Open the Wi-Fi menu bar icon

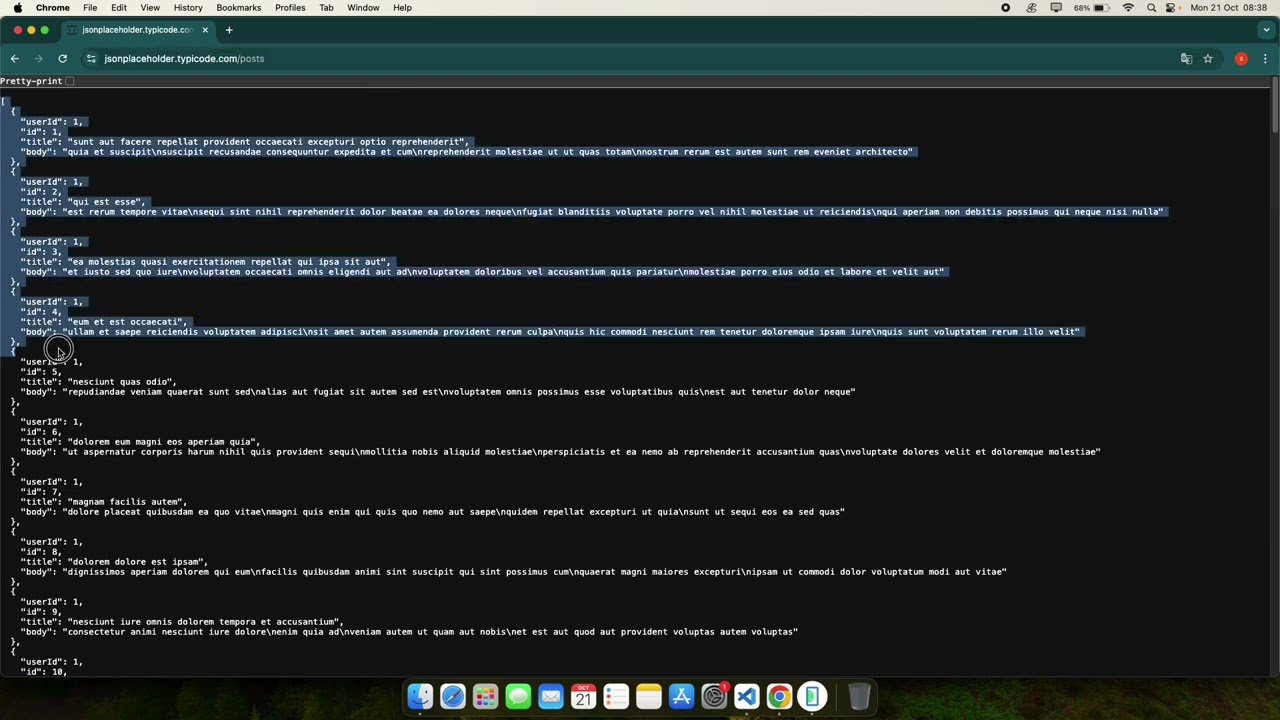[1128, 8]
